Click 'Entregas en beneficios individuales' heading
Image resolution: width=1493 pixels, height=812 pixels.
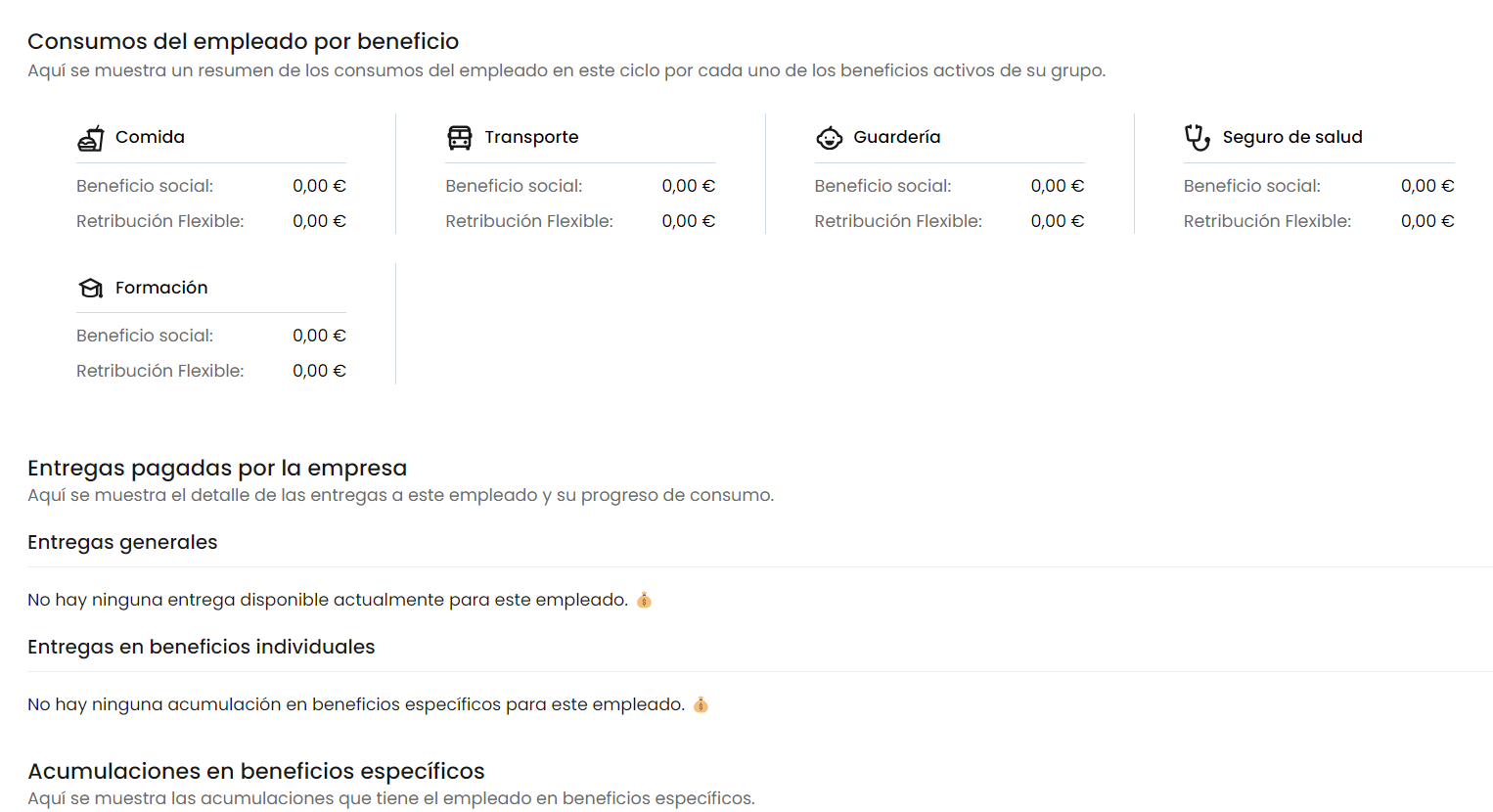click(x=201, y=647)
